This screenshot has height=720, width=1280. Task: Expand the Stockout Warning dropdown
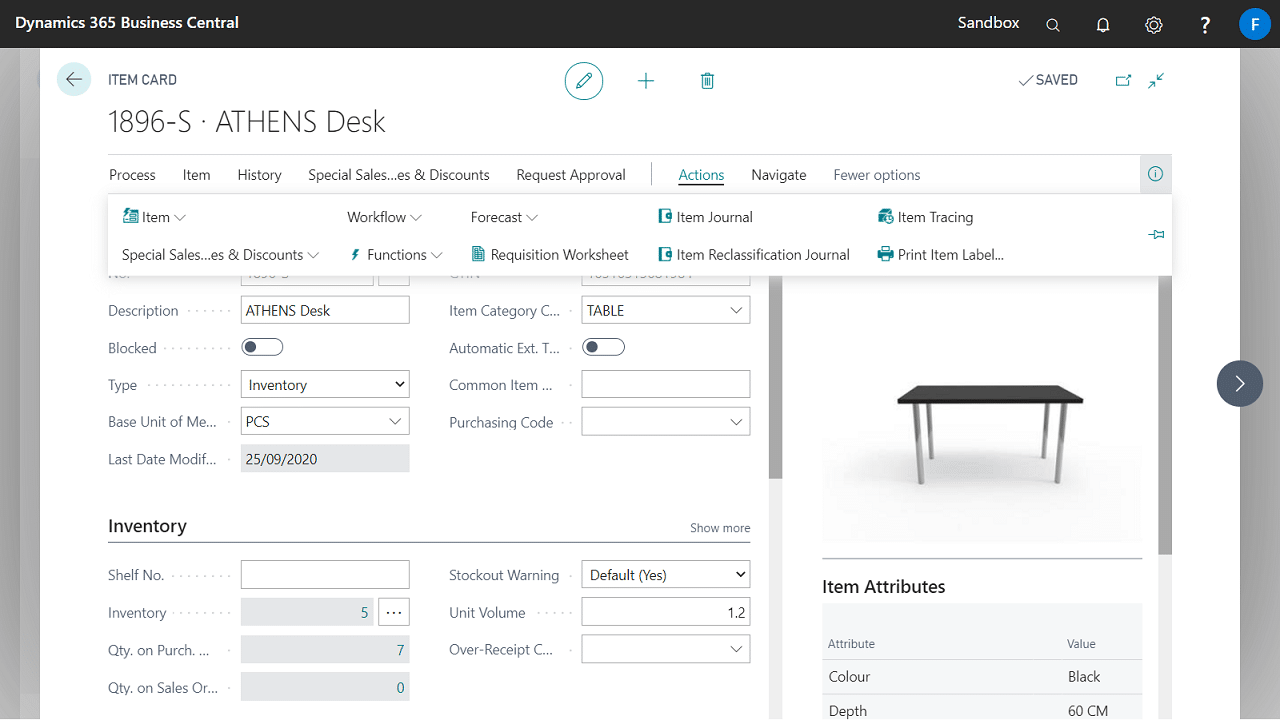[x=665, y=575]
